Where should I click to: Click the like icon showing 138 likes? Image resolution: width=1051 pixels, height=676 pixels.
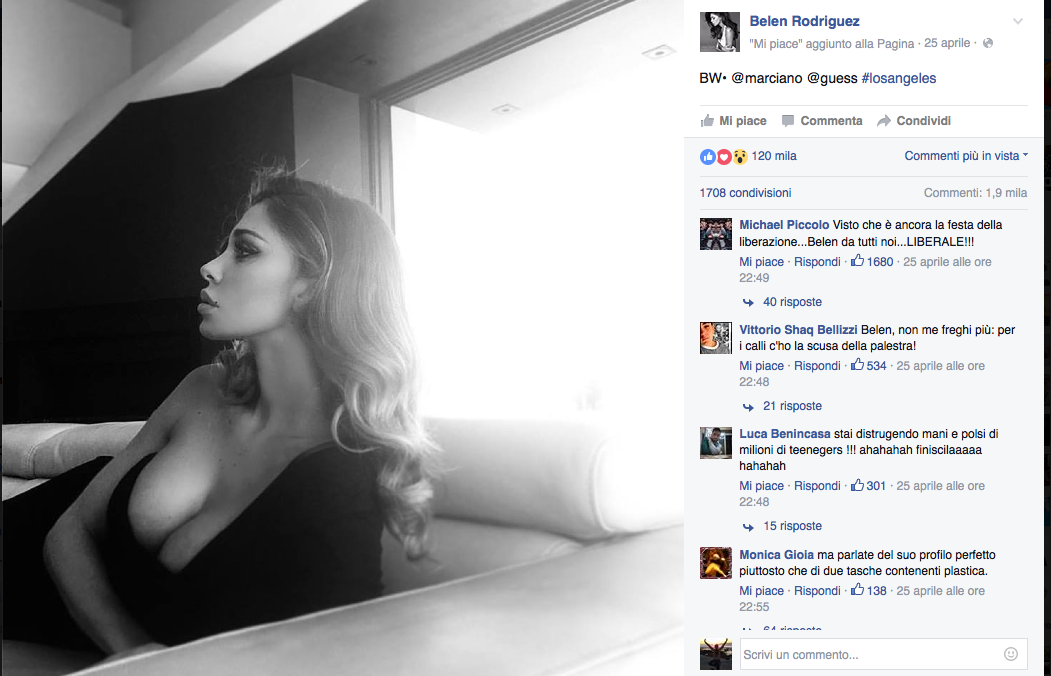tap(857, 590)
